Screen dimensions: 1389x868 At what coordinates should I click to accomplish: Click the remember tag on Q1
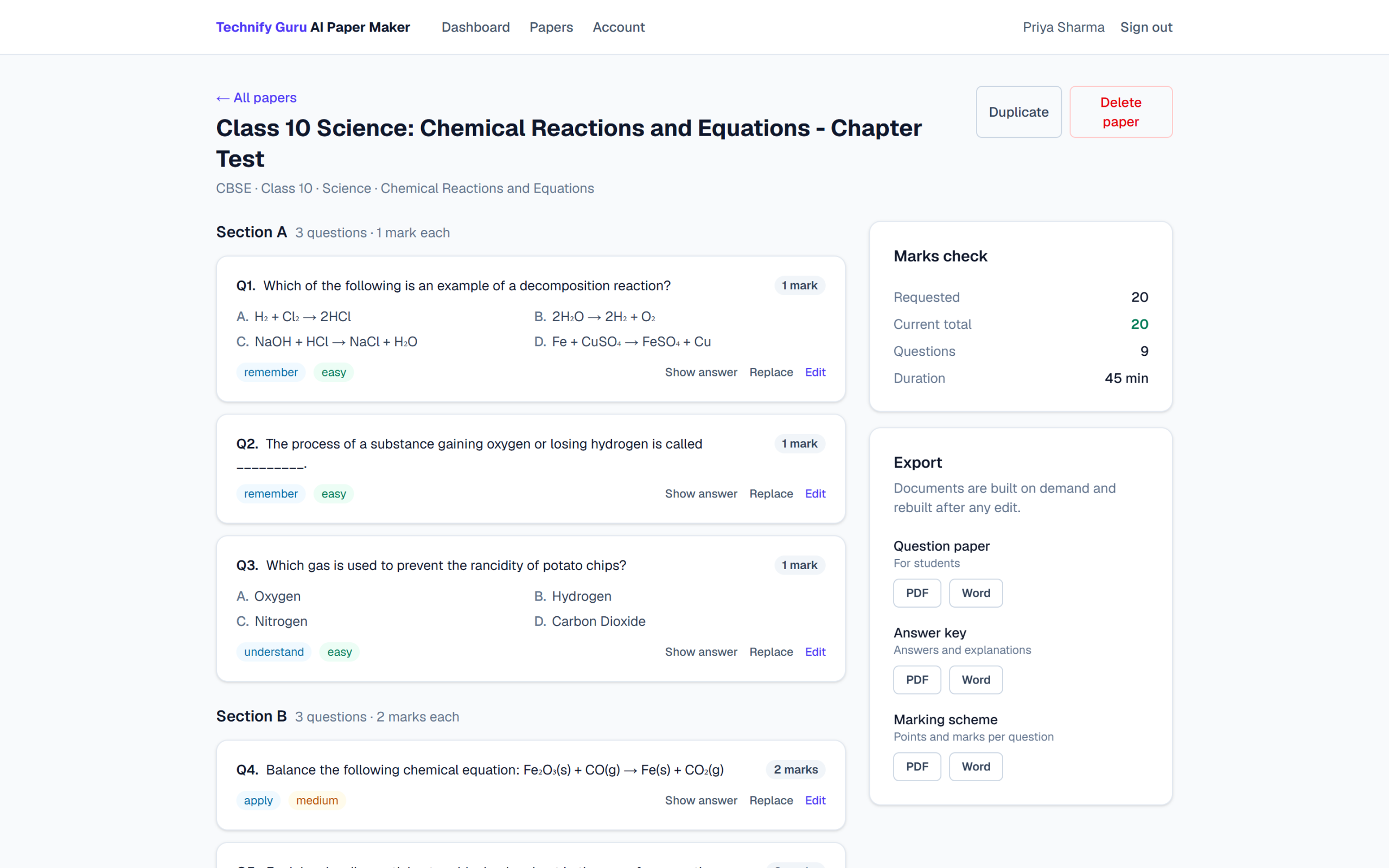coord(270,372)
